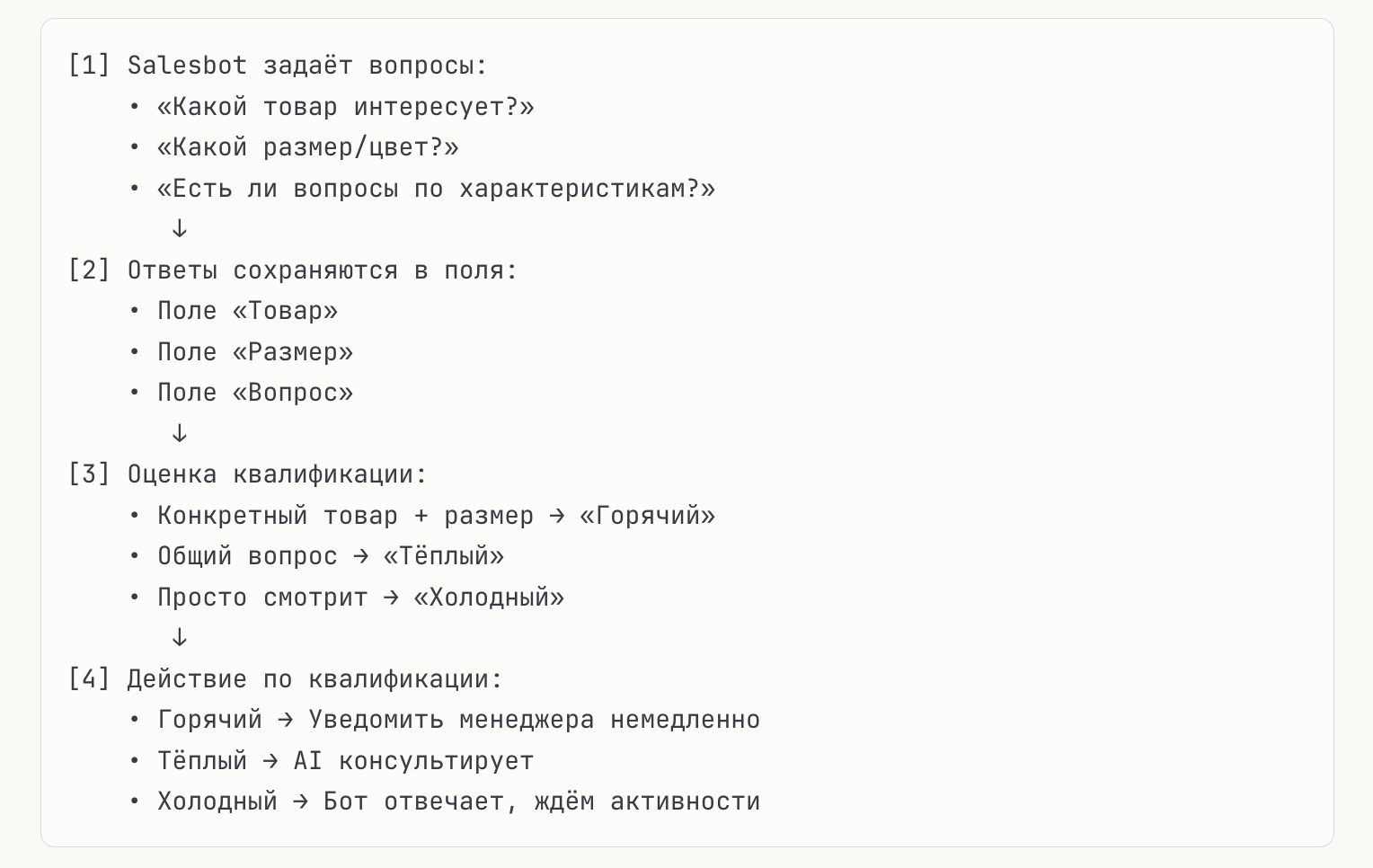Click "Уведомить менеджера немедленно" text
The height and width of the screenshot is (868, 1373).
[534, 720]
